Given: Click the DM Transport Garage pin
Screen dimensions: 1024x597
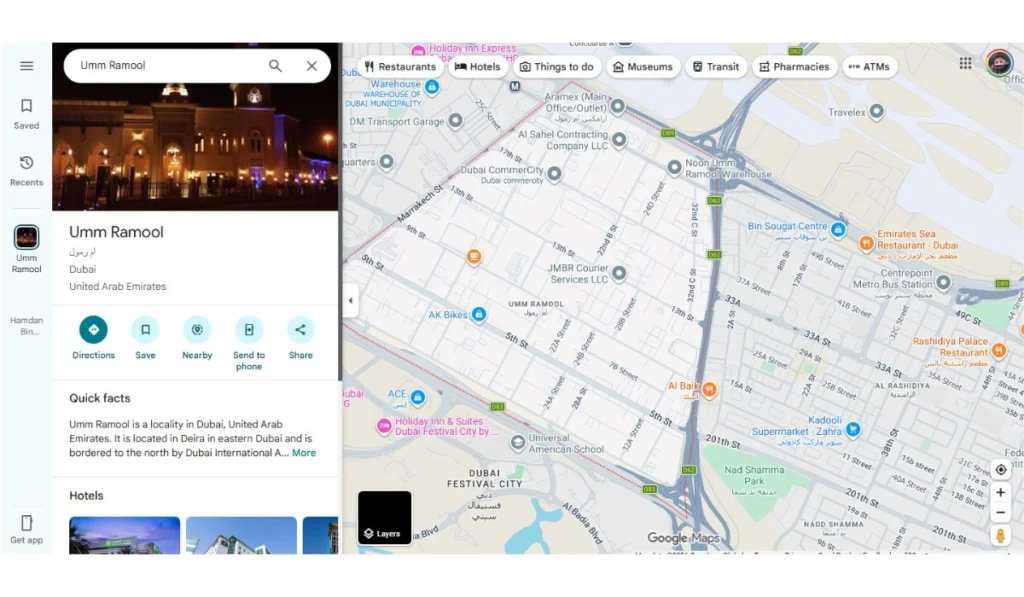Looking at the screenshot, I should (456, 120).
